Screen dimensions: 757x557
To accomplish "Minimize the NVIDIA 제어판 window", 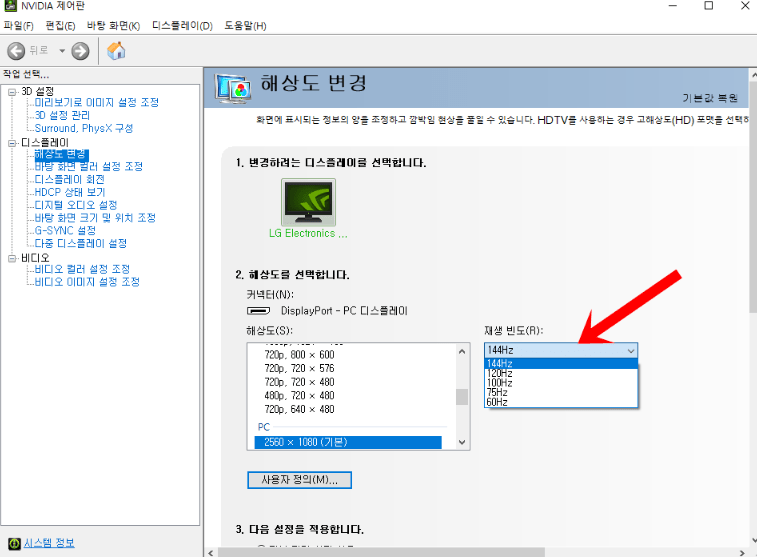I will click(673, 6).
